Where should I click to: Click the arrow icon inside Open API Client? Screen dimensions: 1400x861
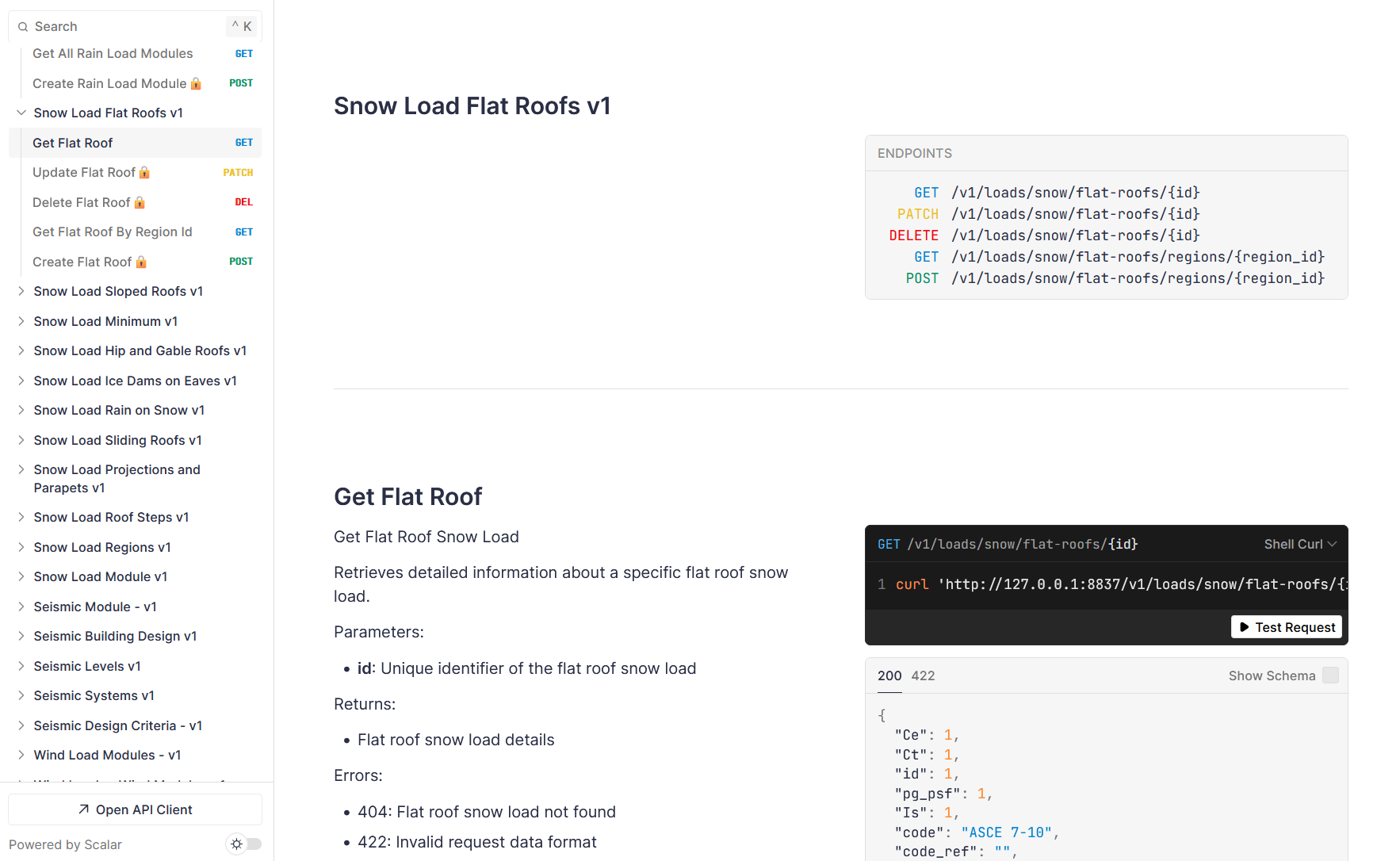tap(84, 809)
